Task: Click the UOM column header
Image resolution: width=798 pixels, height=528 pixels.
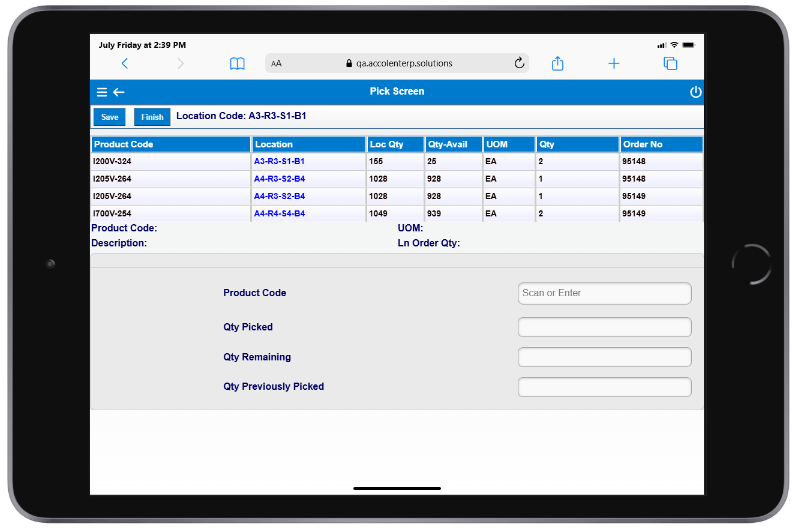Action: pyautogui.click(x=509, y=145)
